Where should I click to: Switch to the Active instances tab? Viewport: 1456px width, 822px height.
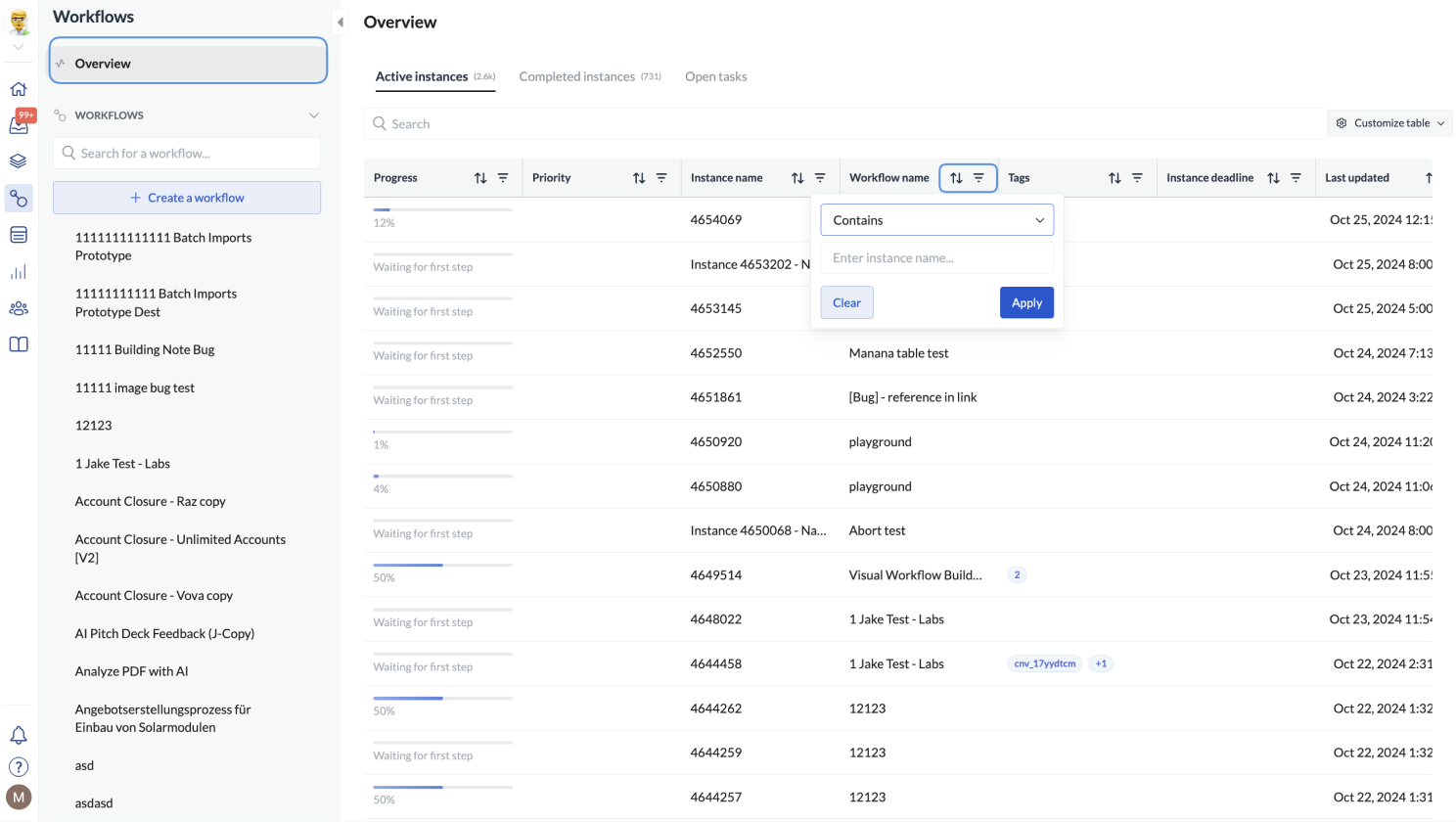click(434, 76)
